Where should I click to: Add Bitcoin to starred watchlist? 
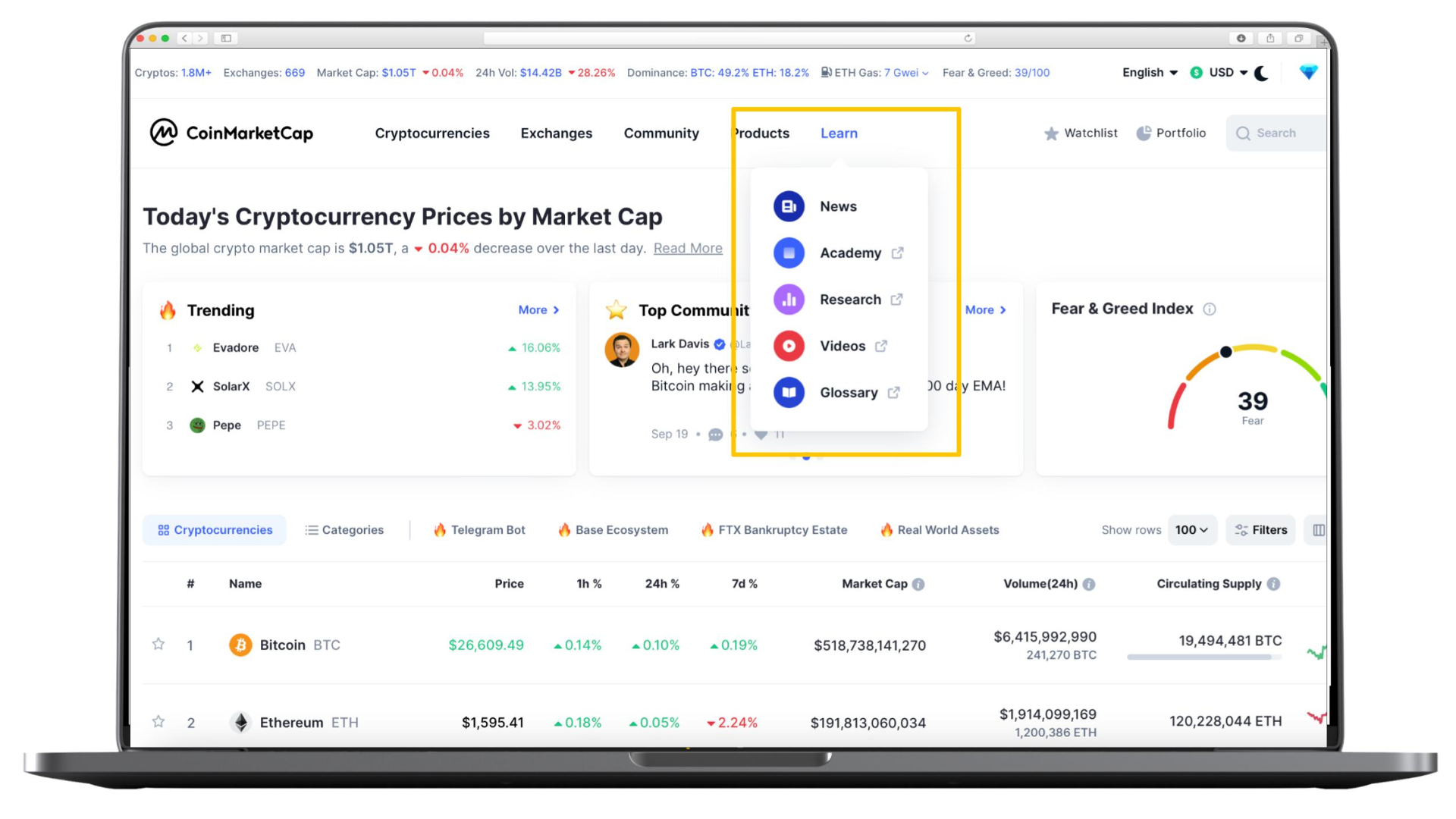click(158, 644)
